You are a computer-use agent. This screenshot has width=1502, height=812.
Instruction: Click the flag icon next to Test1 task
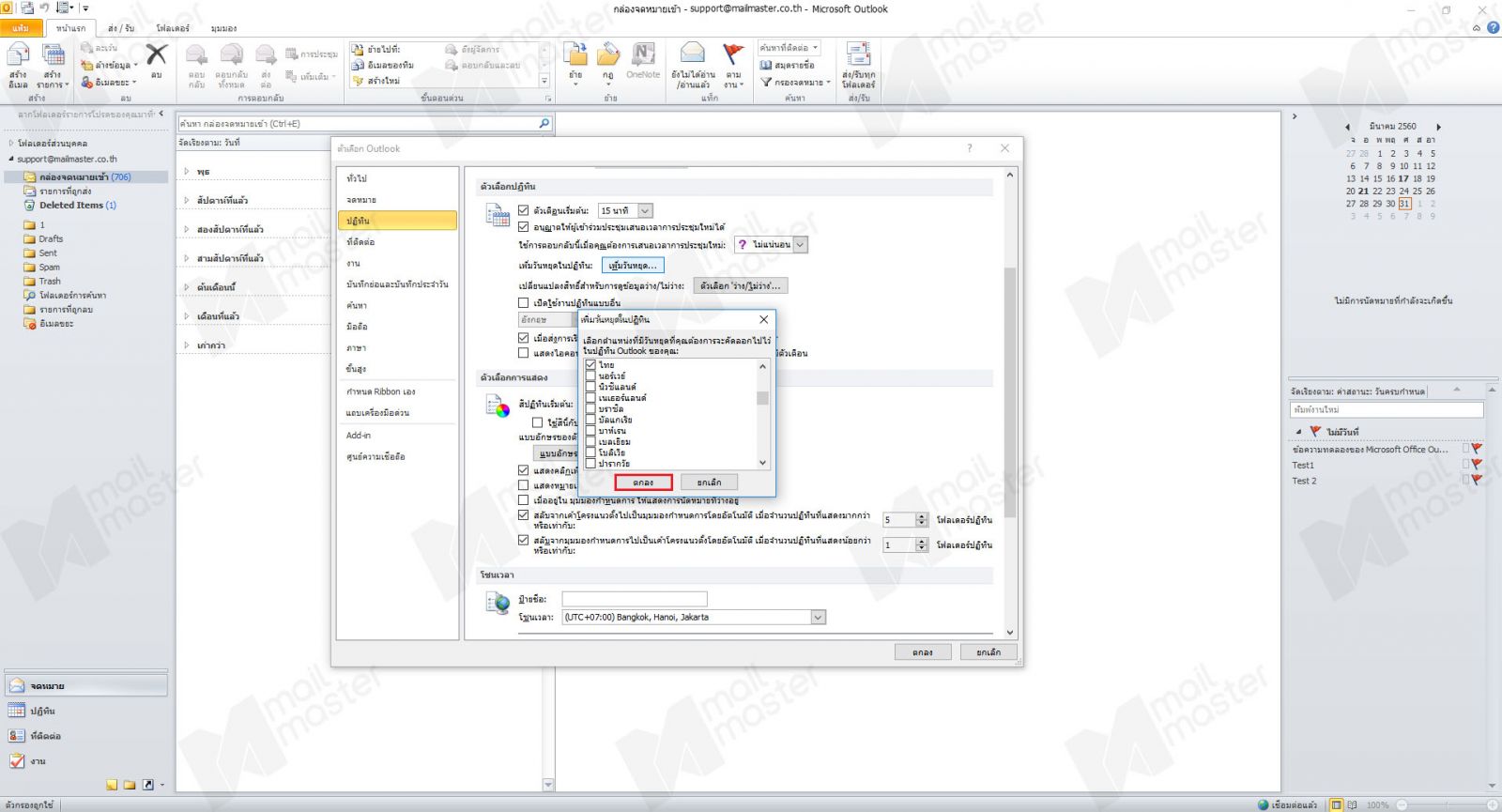point(1477,465)
